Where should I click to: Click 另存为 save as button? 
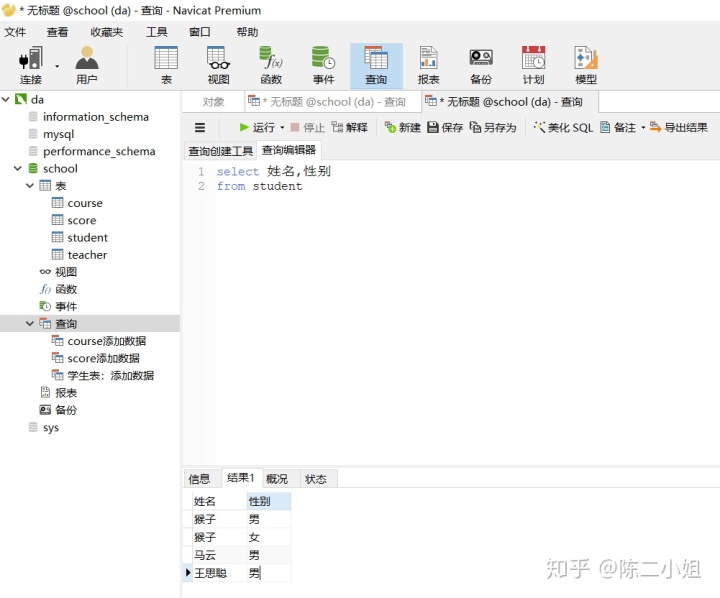pos(493,127)
